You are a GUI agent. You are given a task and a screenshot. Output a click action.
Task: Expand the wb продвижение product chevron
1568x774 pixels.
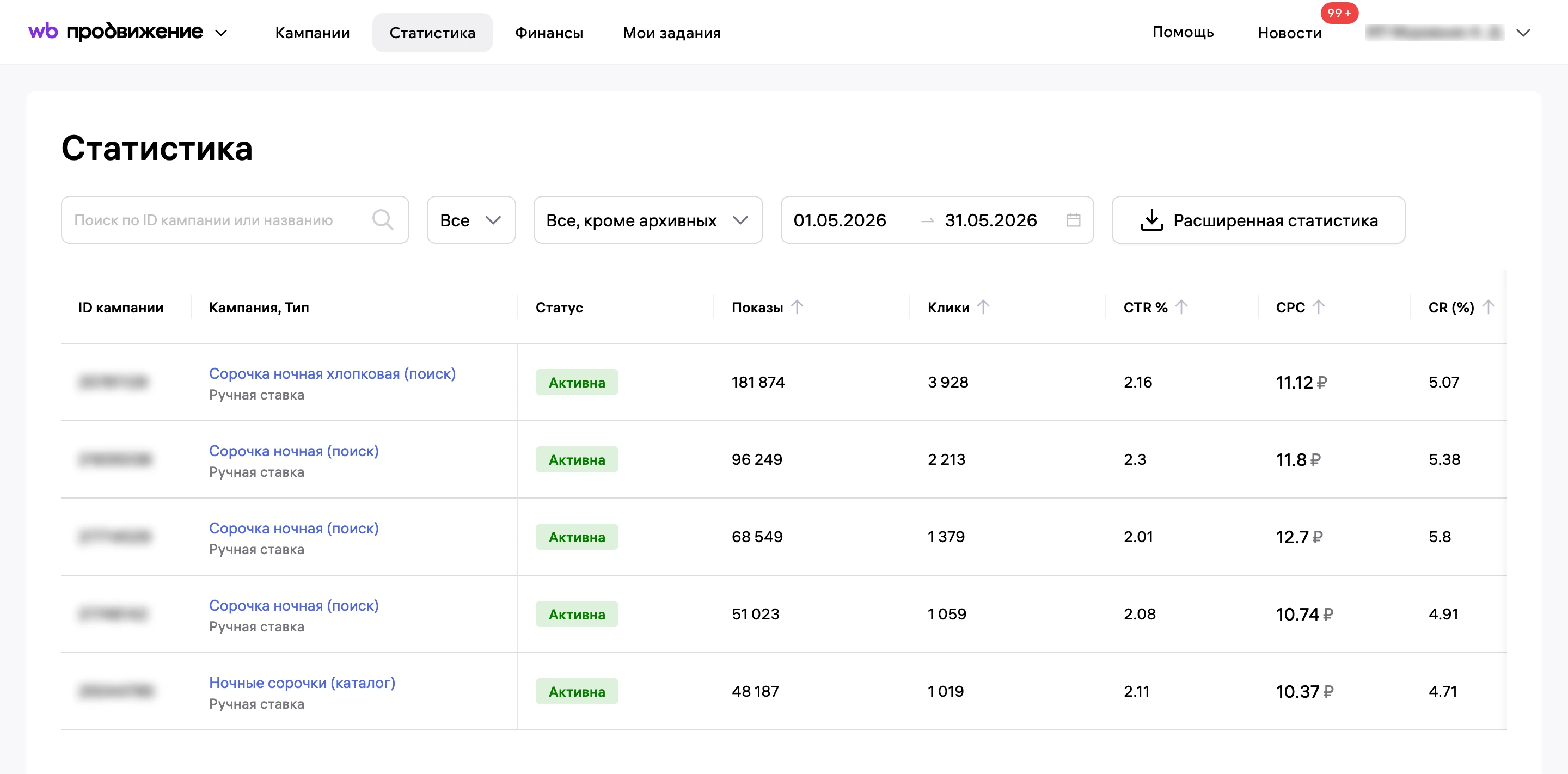pyautogui.click(x=222, y=33)
